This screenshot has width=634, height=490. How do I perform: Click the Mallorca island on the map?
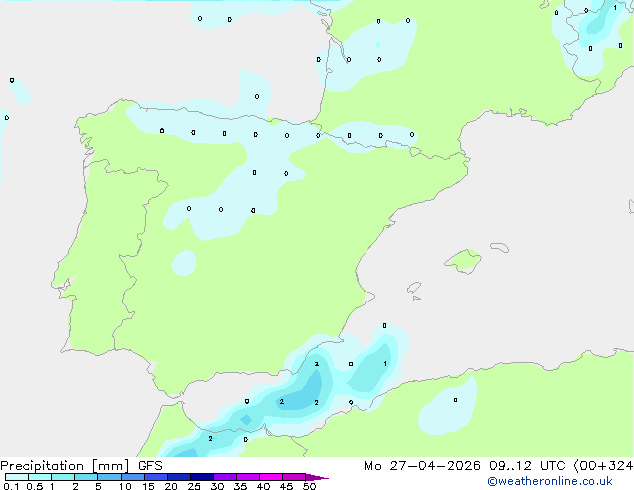[463, 261]
